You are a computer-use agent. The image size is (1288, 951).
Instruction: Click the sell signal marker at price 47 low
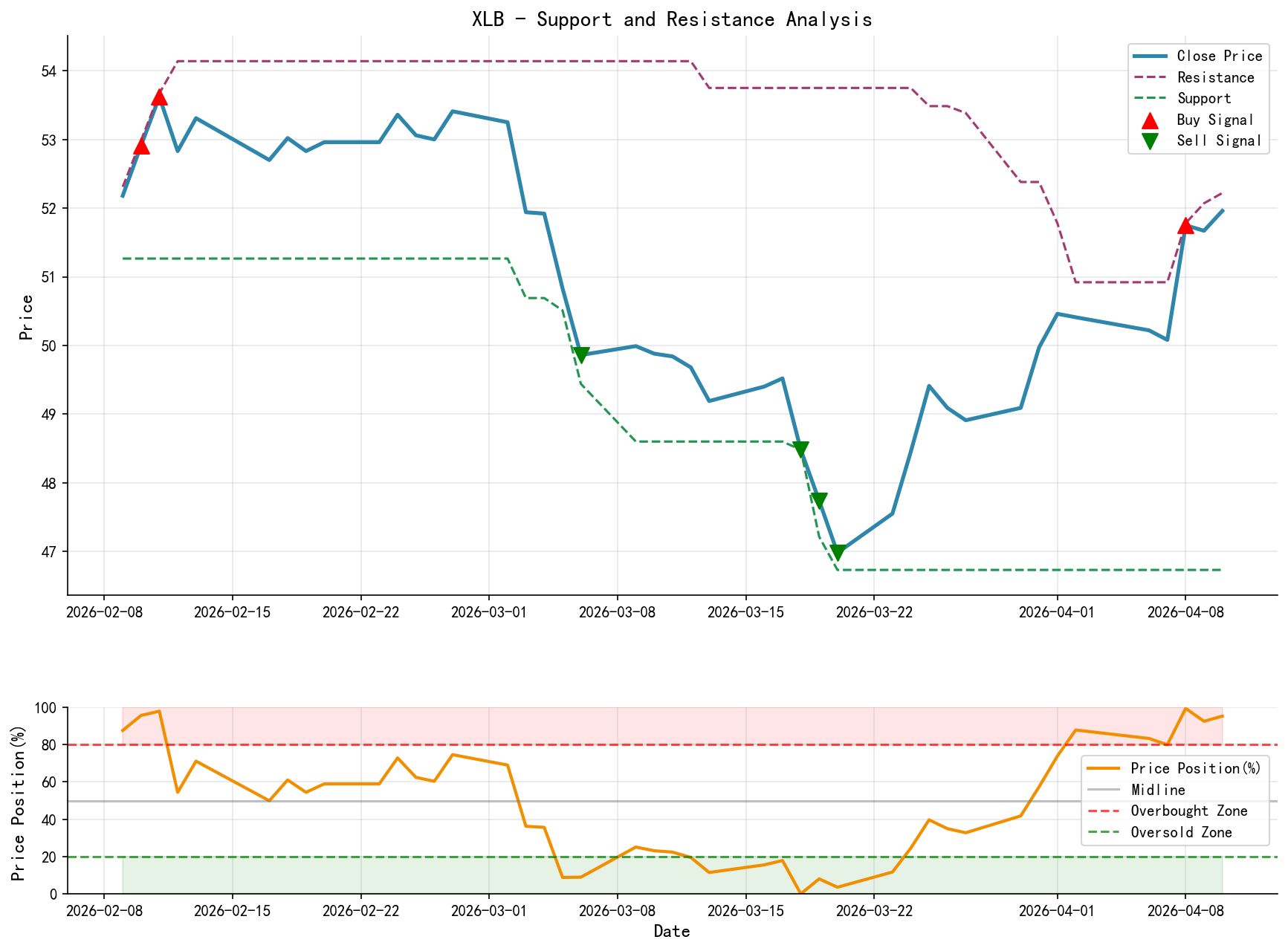pyautogui.click(x=838, y=553)
